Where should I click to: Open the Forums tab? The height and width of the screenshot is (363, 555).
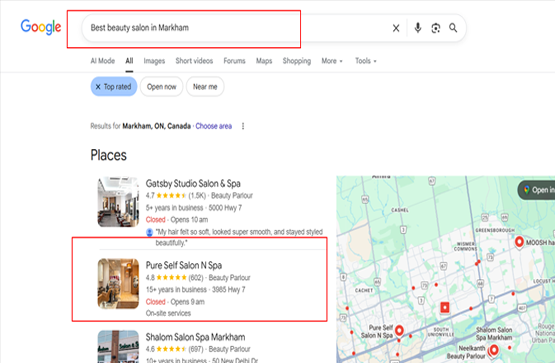(234, 61)
